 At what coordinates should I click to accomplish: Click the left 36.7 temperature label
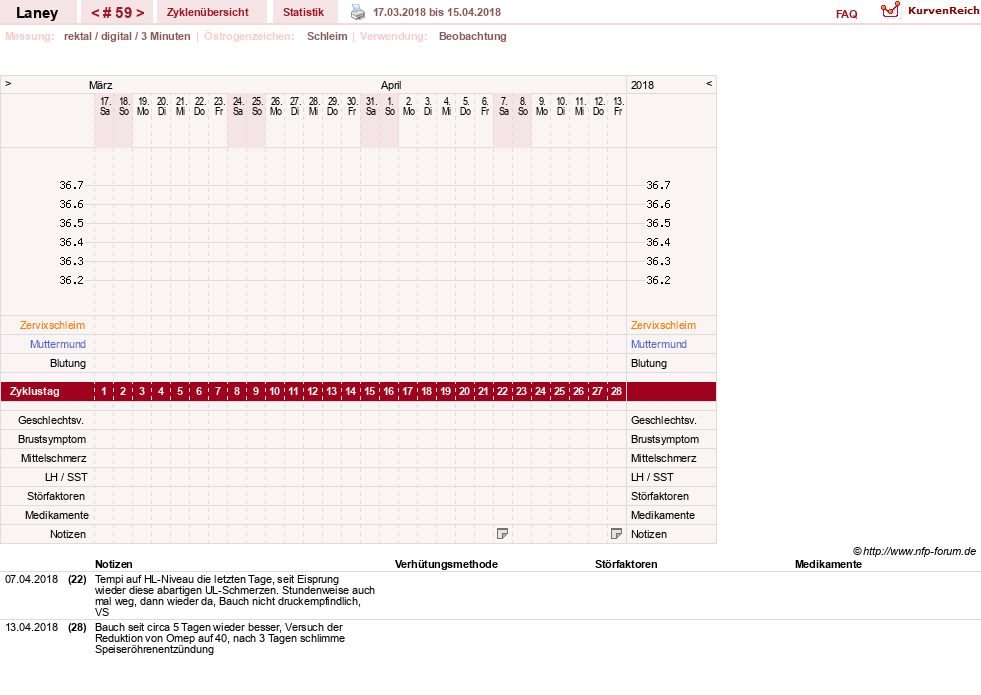pos(71,185)
